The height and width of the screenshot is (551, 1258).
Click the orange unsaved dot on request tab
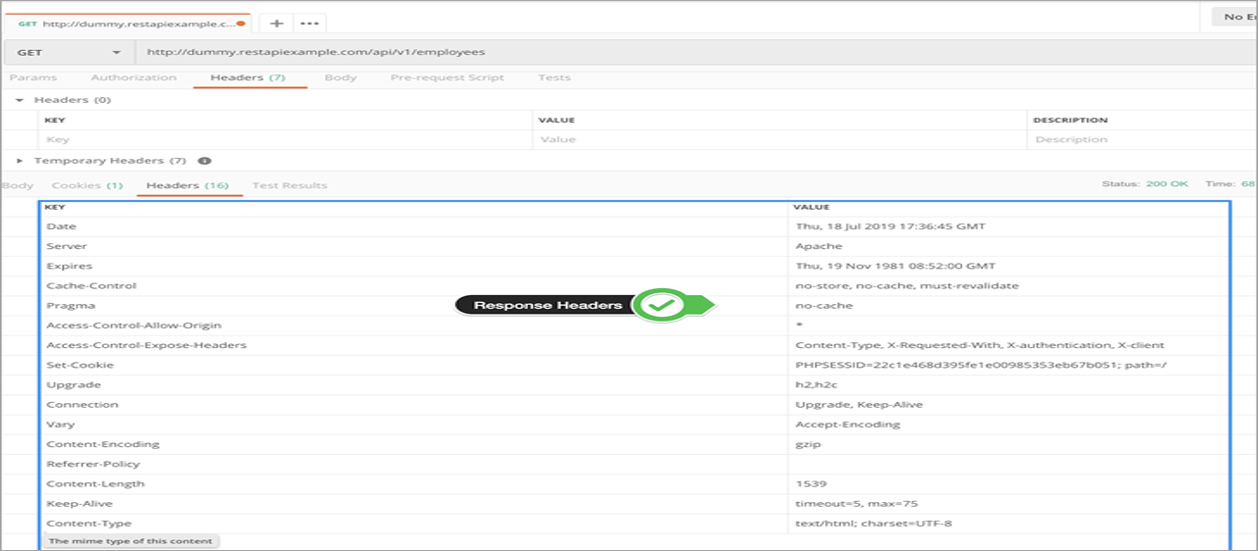[241, 23]
